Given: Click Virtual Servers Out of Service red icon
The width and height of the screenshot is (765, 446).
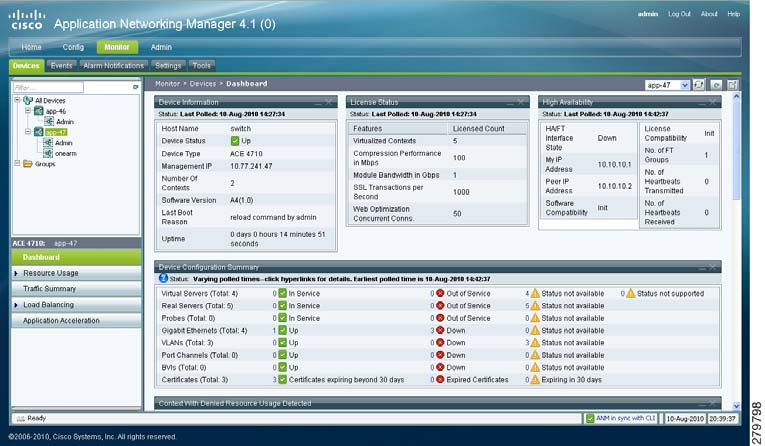Looking at the screenshot, I should [440, 293].
